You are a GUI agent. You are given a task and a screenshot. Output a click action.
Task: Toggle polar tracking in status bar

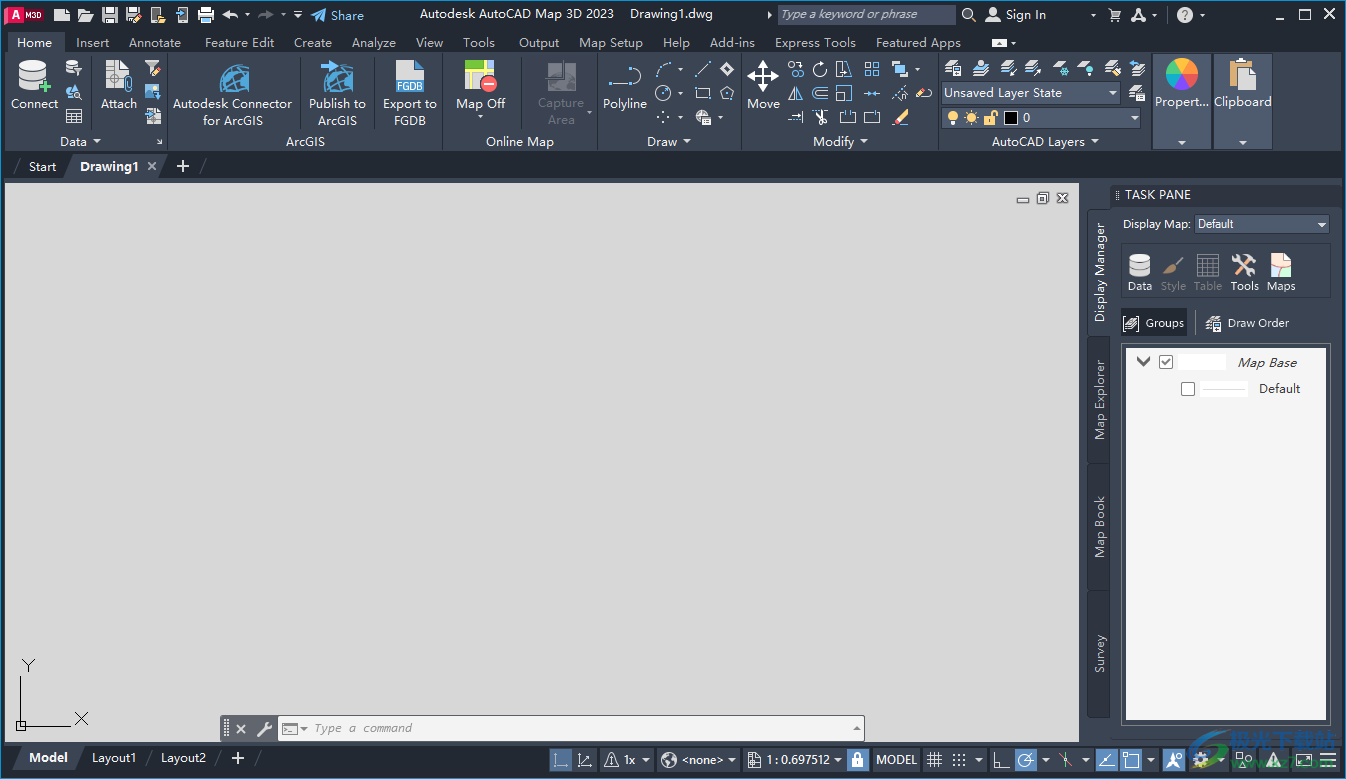[x=1025, y=760]
